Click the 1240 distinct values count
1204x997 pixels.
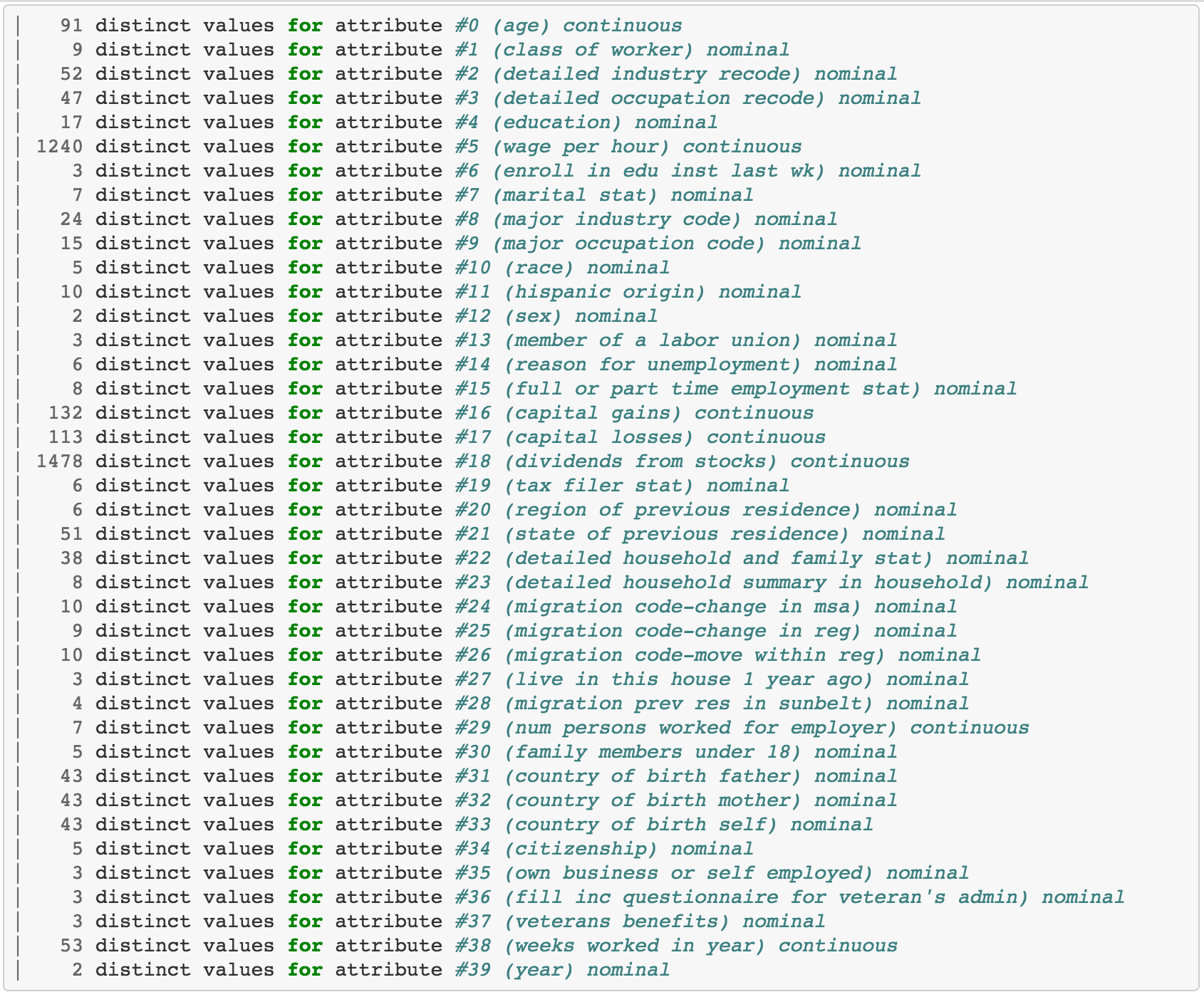coord(60,147)
